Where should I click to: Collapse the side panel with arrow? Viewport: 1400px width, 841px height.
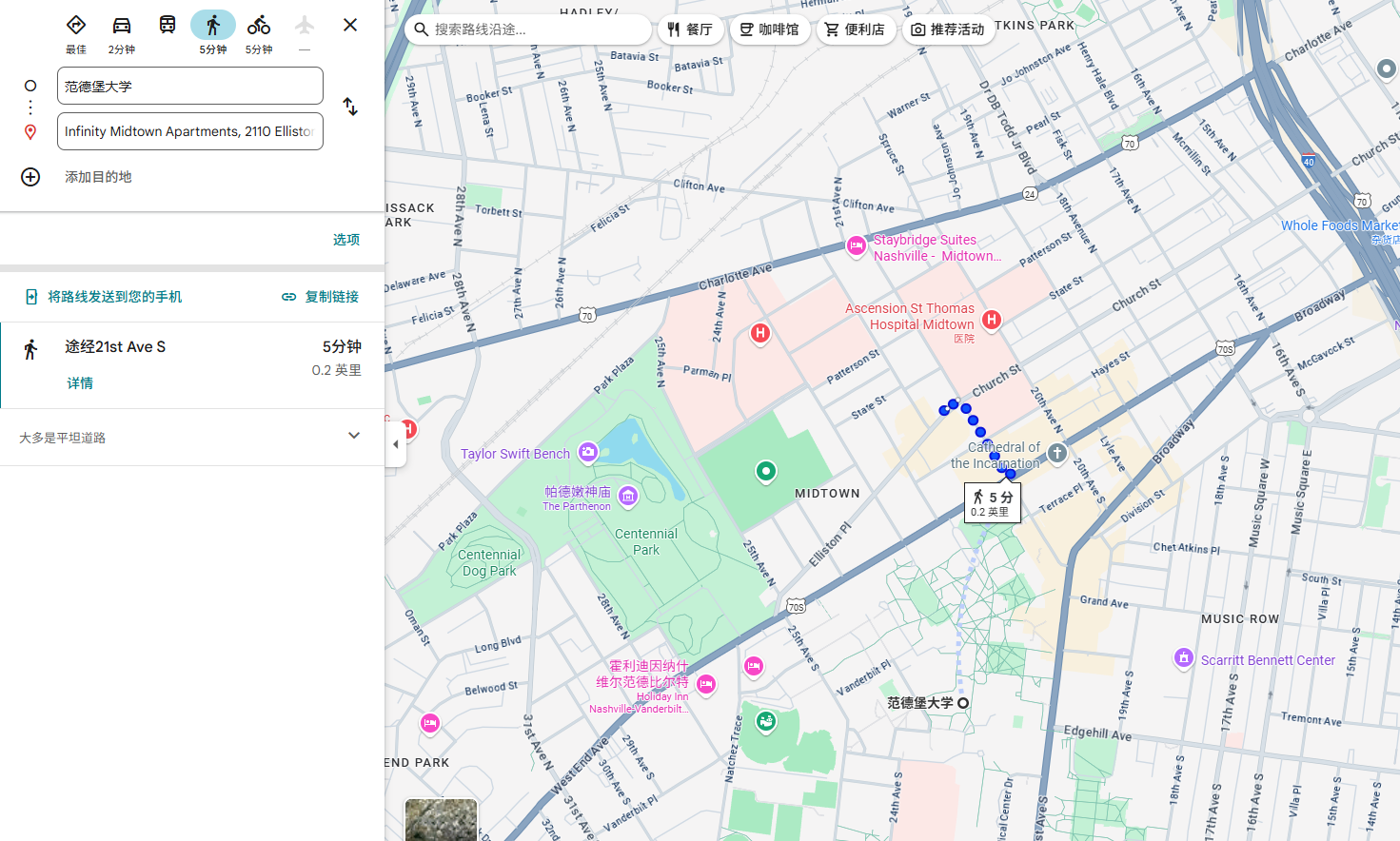point(396,444)
